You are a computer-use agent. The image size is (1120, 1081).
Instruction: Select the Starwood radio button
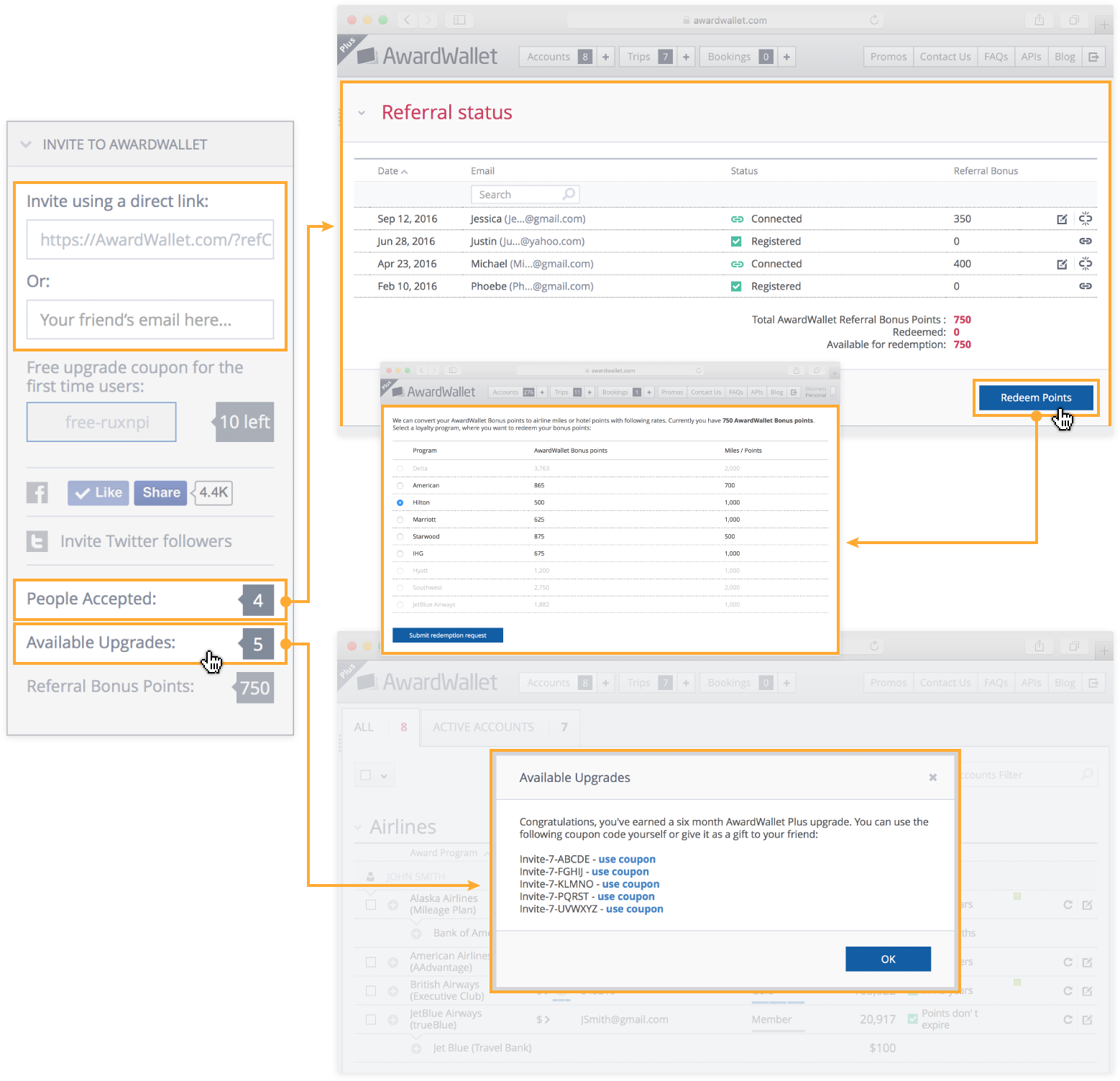point(400,537)
